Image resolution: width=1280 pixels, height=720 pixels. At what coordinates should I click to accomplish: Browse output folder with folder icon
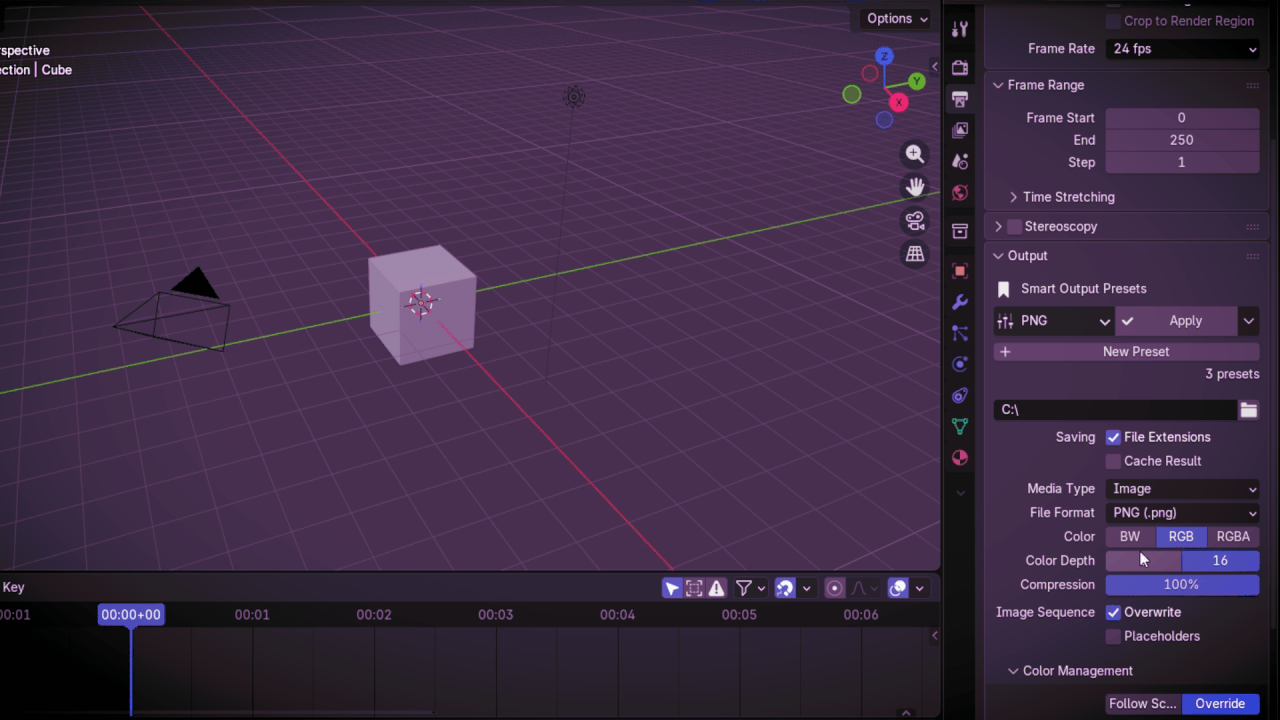click(1248, 409)
